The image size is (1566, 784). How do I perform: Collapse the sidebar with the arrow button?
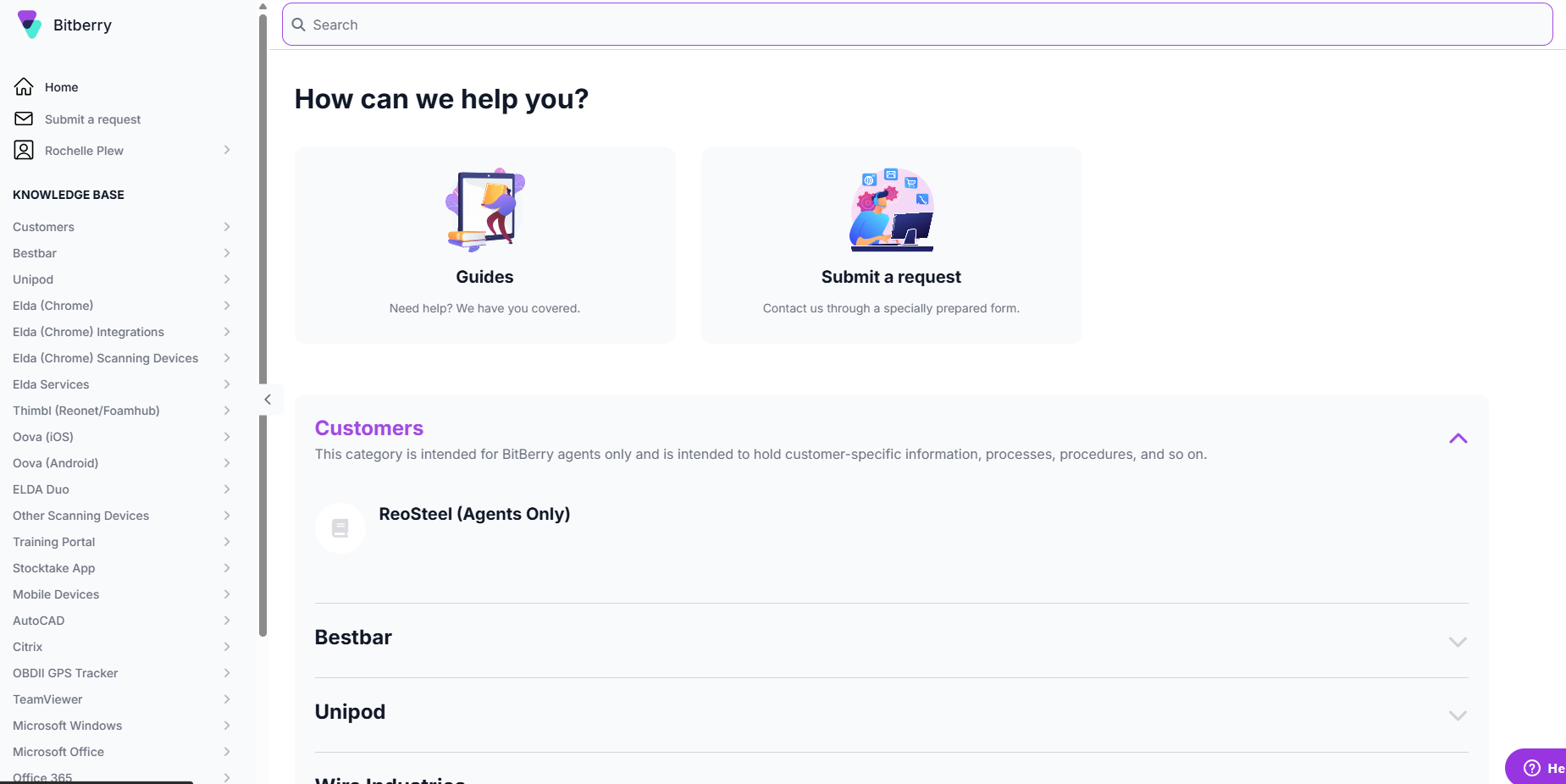click(x=268, y=400)
